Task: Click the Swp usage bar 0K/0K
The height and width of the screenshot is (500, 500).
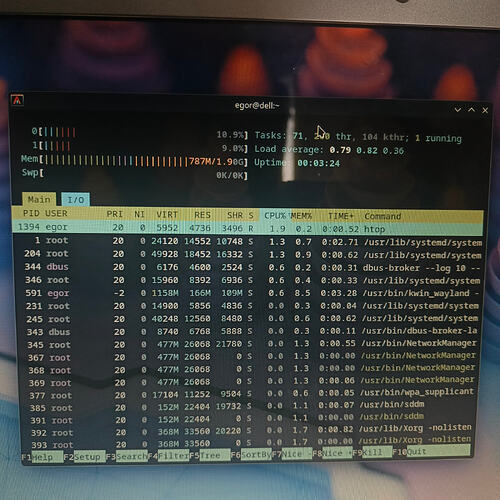Action: pos(135,174)
